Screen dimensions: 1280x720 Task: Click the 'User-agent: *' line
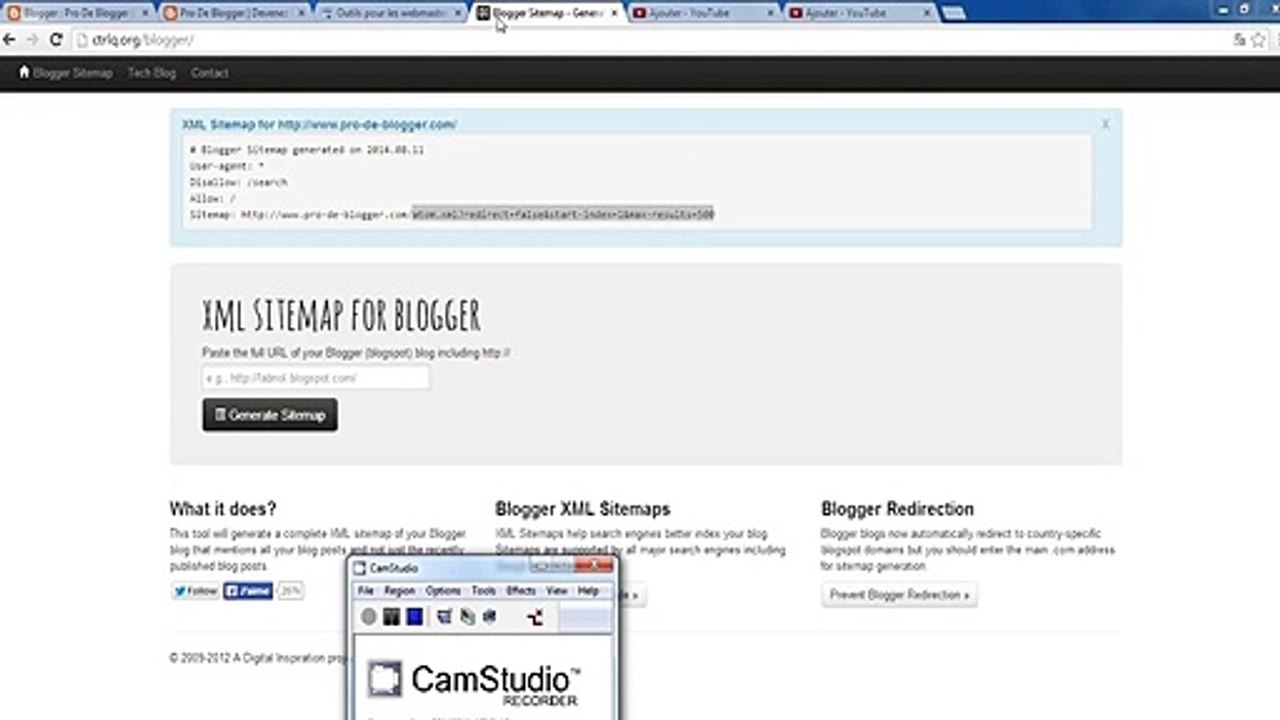point(227,166)
